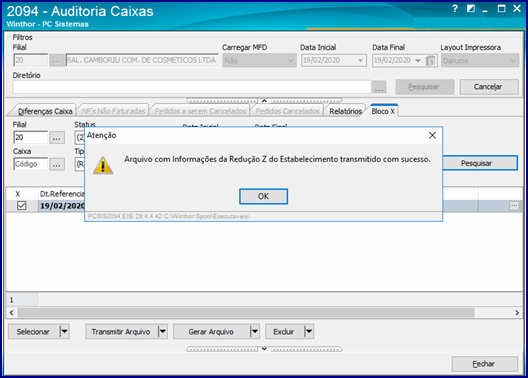The image size is (528, 378).
Task: Click the Dt.Referencia column header
Action: (x=62, y=194)
